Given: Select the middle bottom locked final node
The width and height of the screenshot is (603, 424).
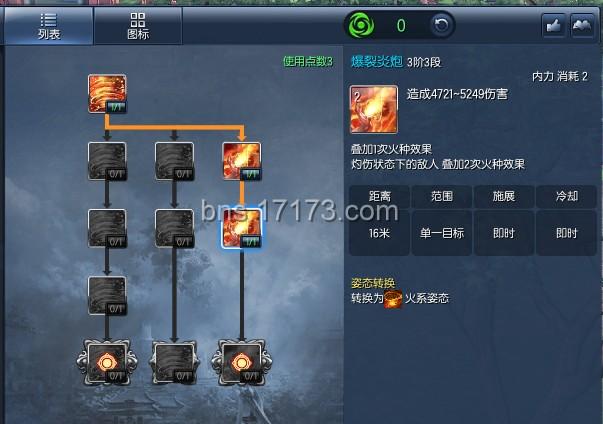Looking at the screenshot, I should pyautogui.click(x=174, y=362).
